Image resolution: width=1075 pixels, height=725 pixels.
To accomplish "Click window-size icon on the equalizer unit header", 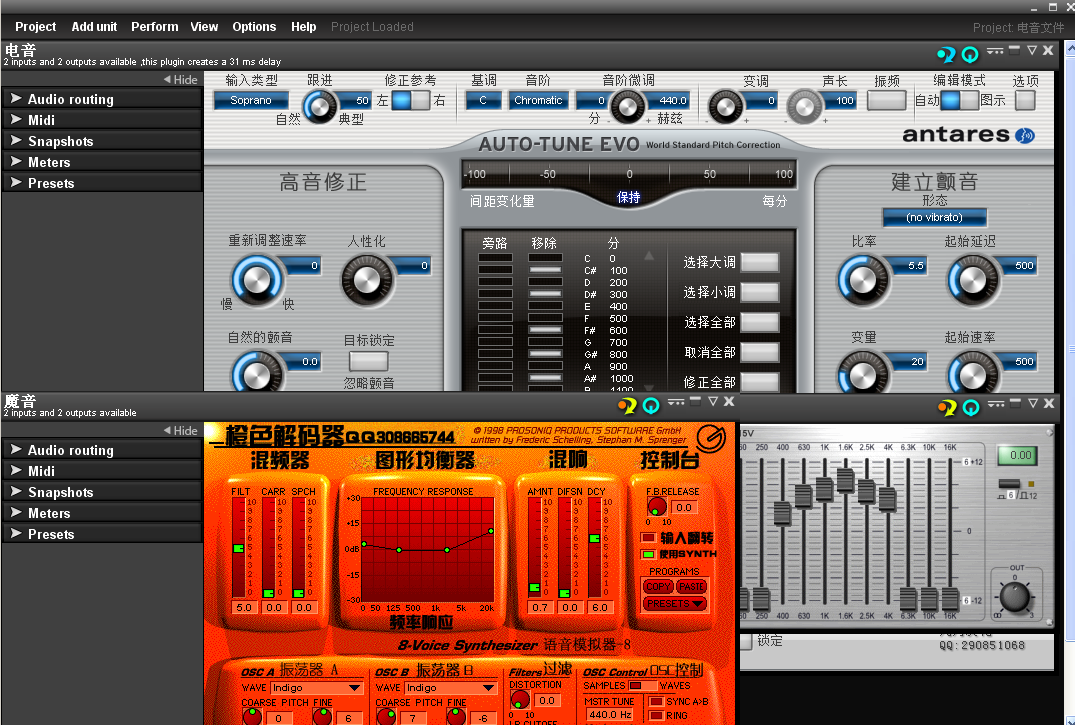I will [x=1015, y=403].
